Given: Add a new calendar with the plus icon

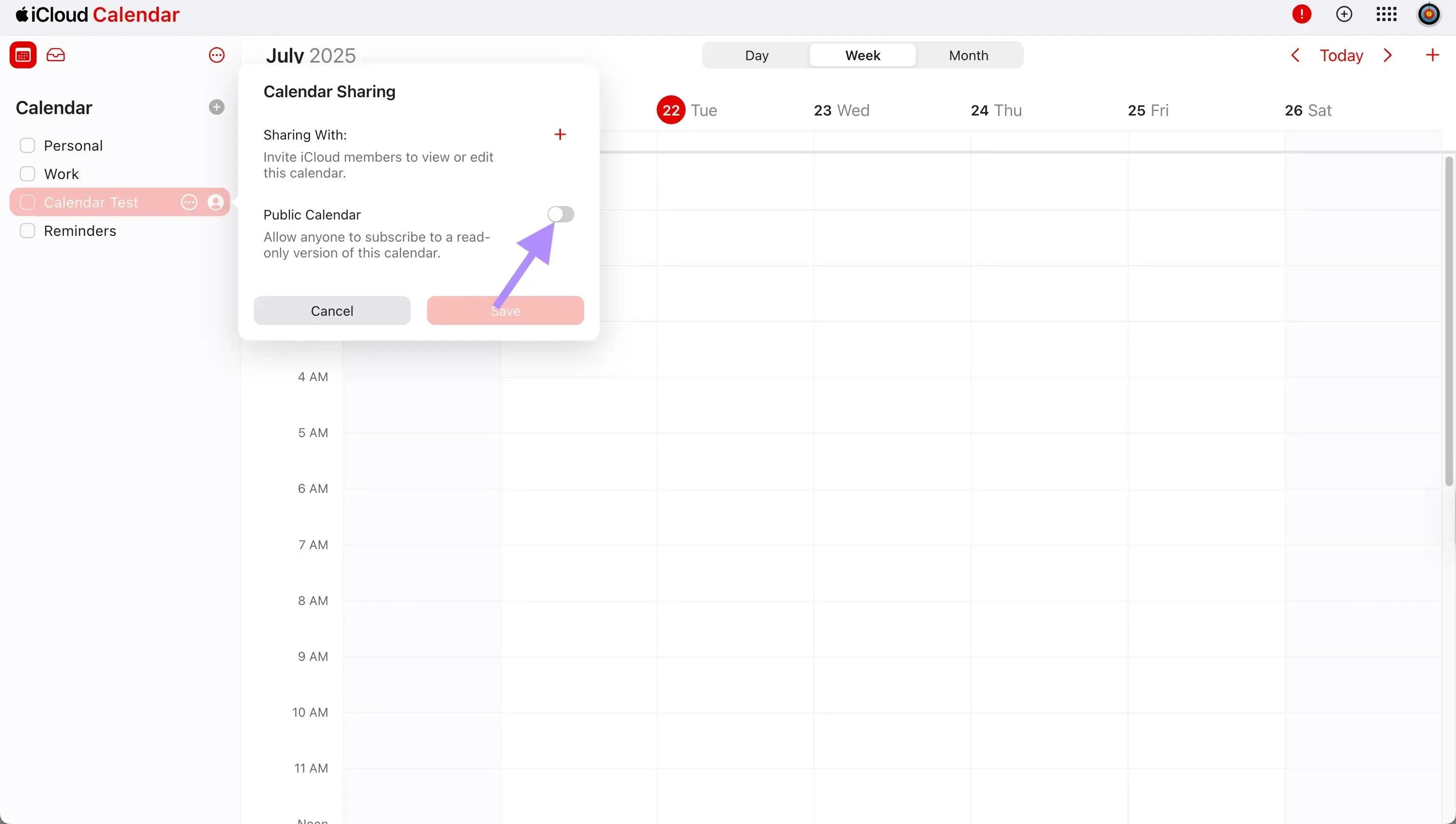Looking at the screenshot, I should tap(216, 107).
